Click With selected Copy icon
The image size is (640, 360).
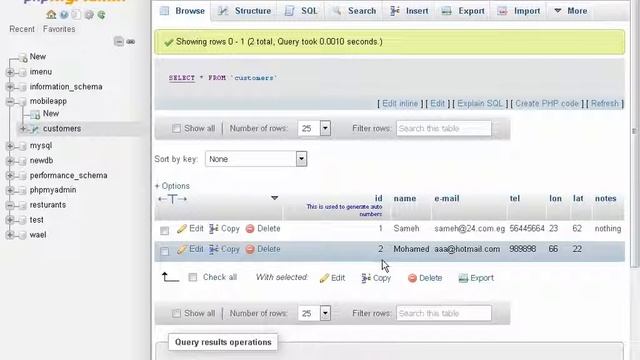[x=366, y=278]
